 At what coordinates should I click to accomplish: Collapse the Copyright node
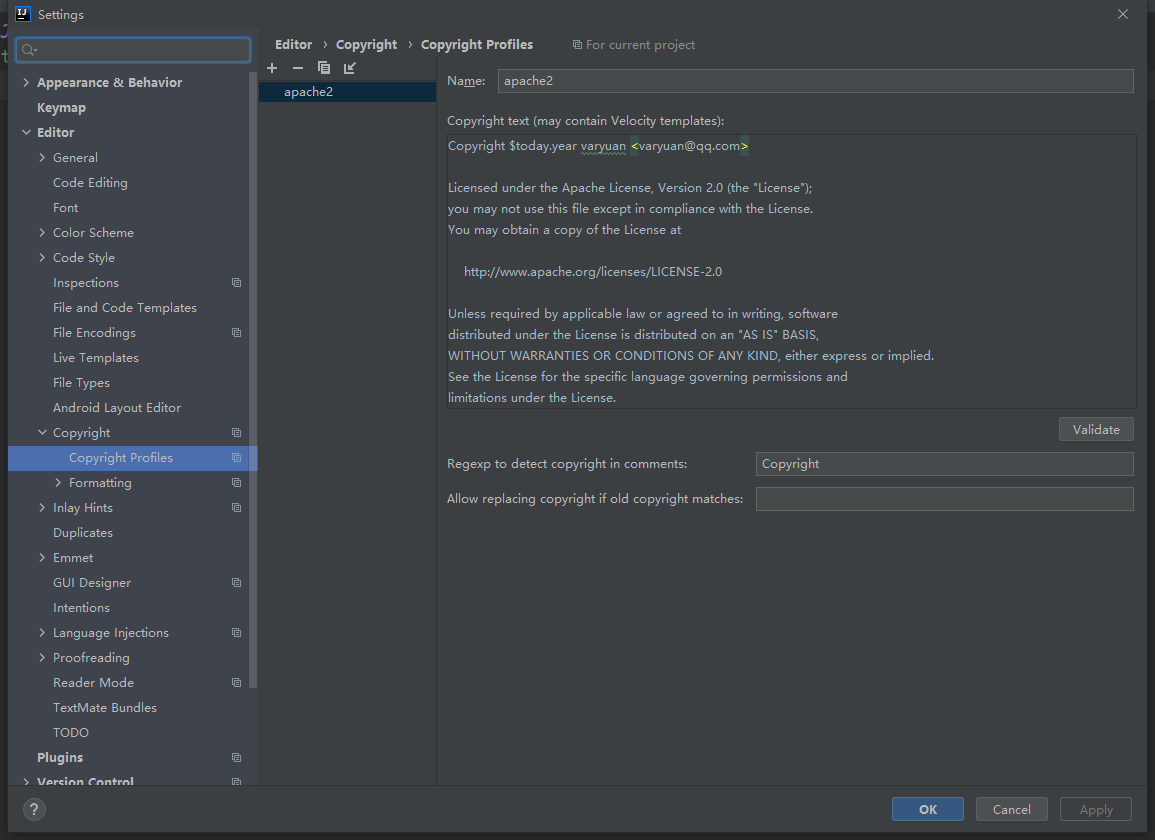pos(42,433)
